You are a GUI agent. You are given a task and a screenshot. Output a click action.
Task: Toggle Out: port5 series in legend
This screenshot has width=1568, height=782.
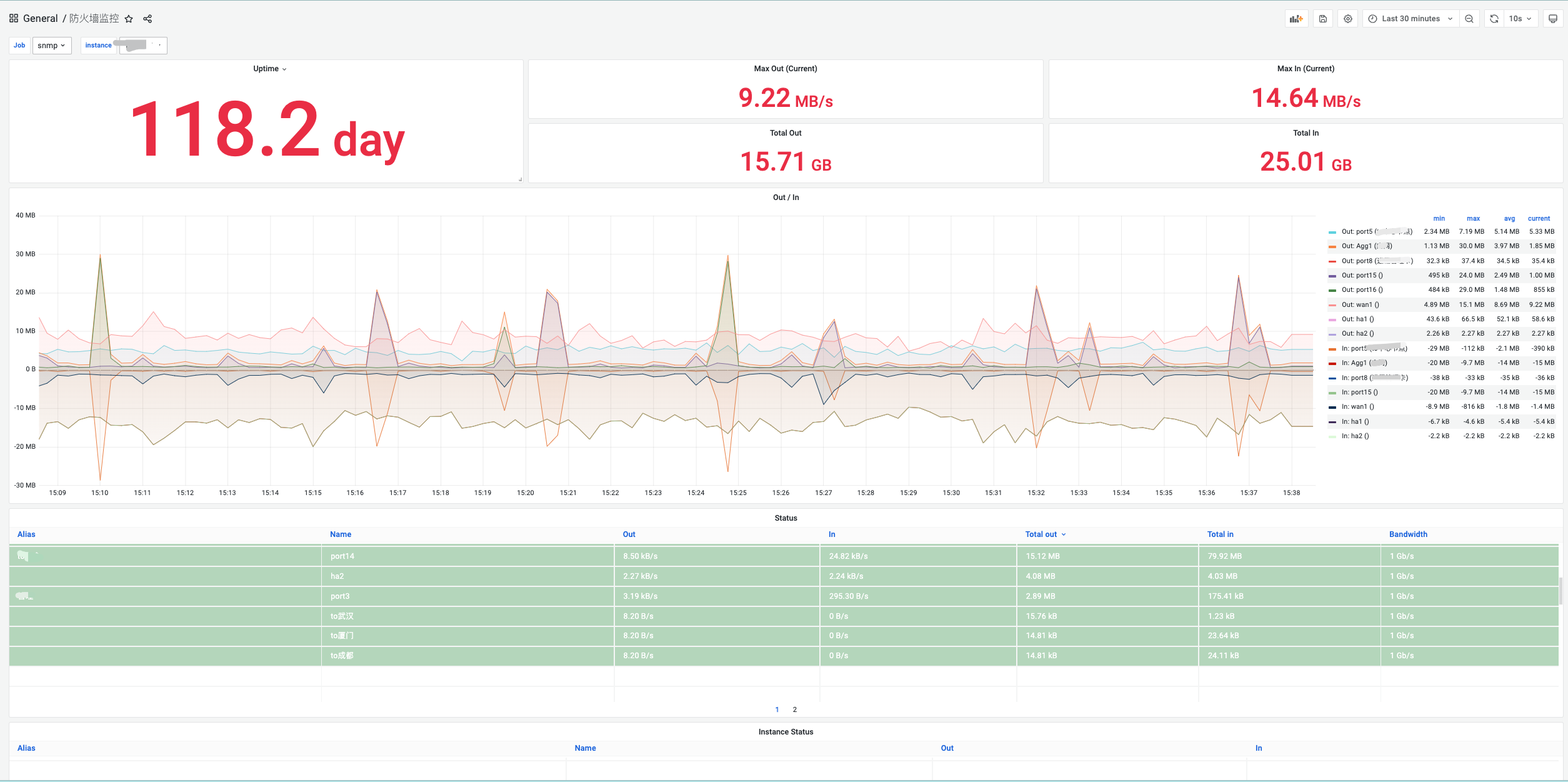point(1377,232)
